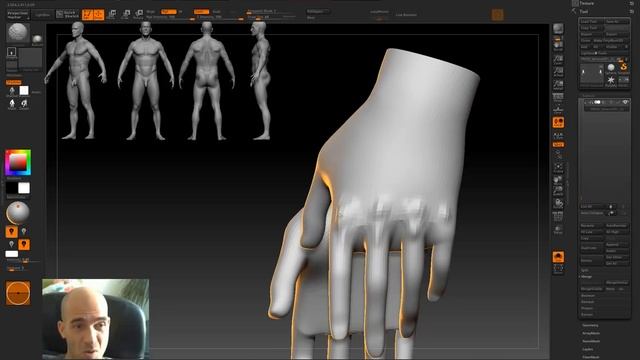The image size is (640, 360).
Task: Click the Rgb Intensity slider
Action: pyautogui.click(x=170, y=17)
